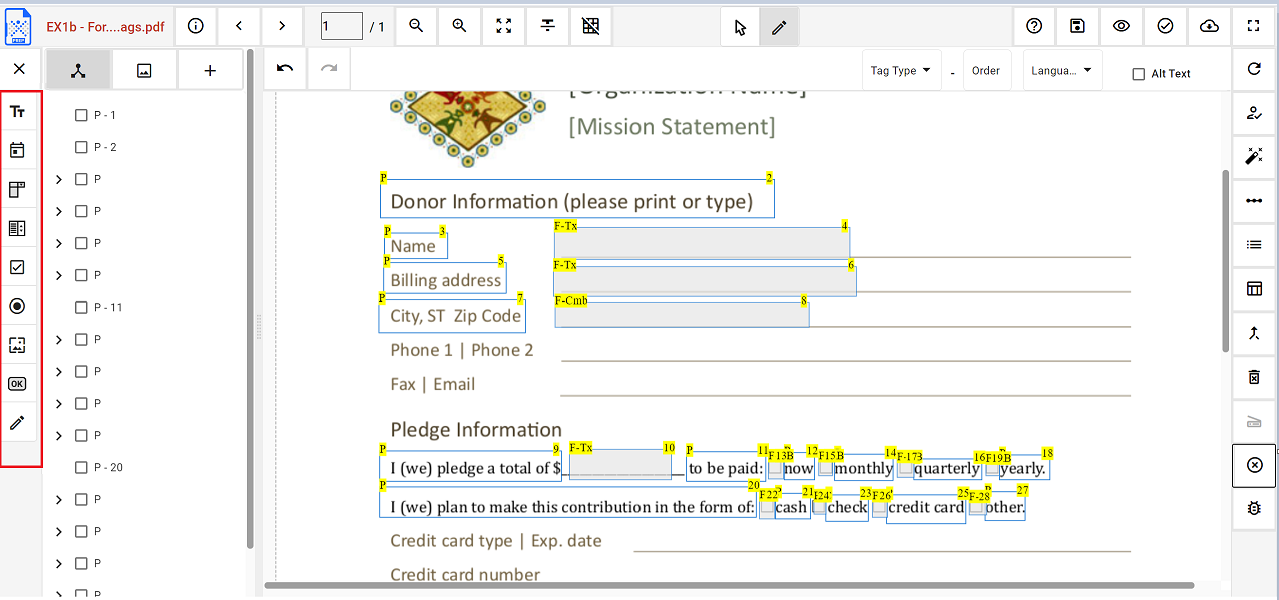Check the P - 11 tag checkbox
Viewport: 1279px width, 600px height.
click(x=82, y=307)
